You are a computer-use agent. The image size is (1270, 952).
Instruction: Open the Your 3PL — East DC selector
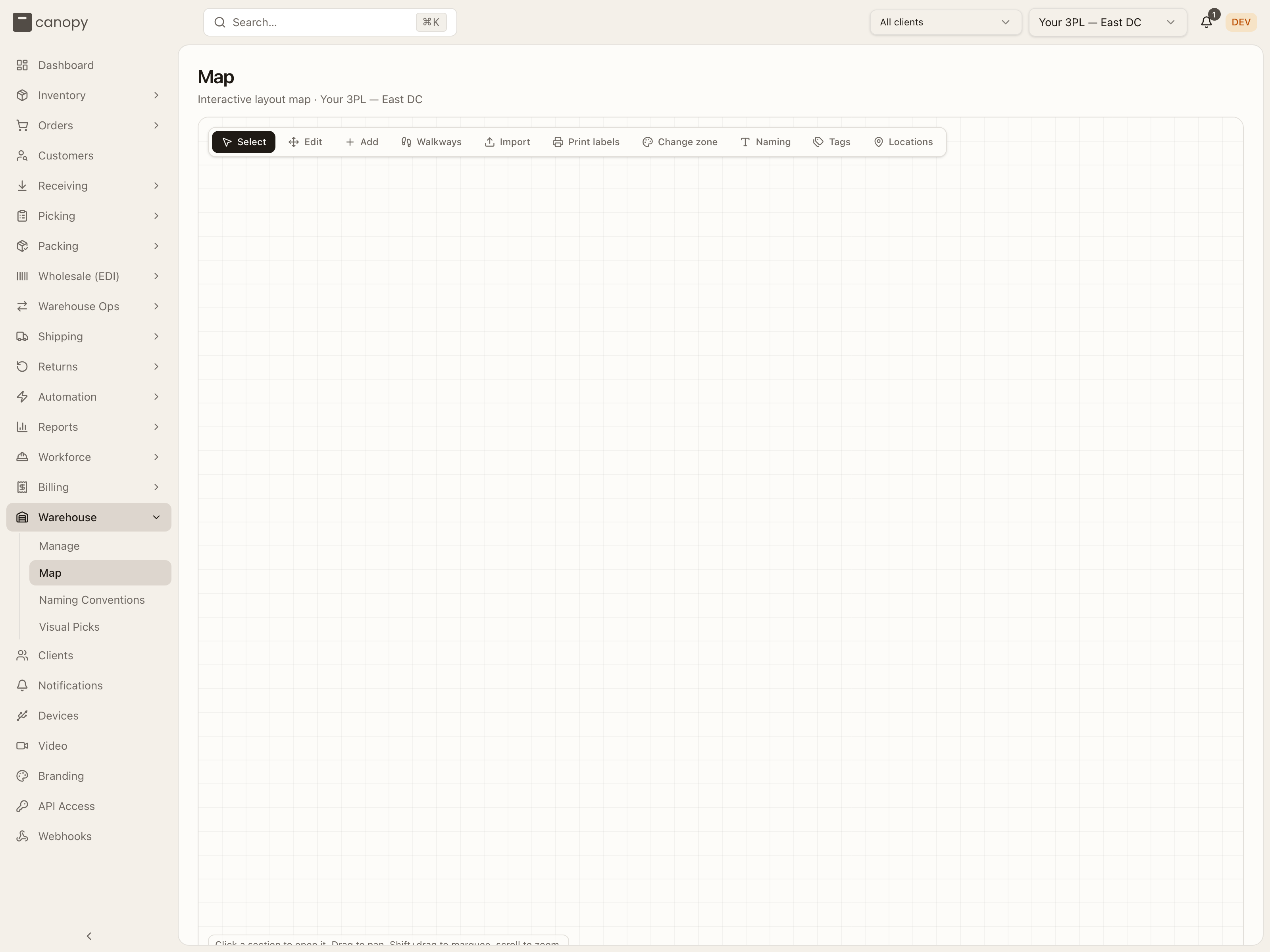[x=1108, y=22]
